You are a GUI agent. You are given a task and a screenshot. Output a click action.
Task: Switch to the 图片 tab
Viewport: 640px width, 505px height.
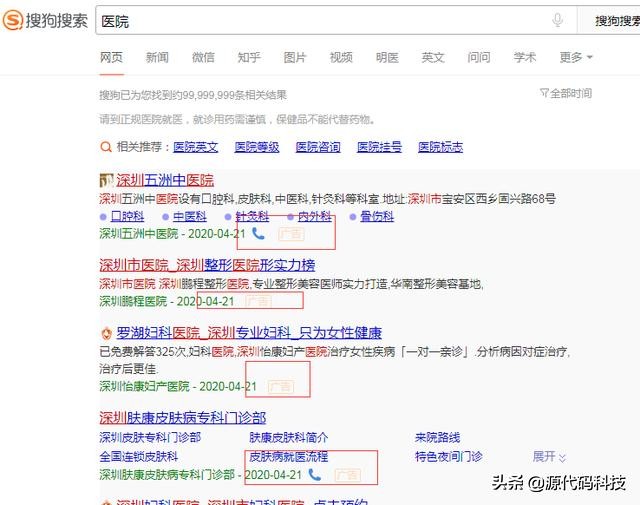pos(295,57)
